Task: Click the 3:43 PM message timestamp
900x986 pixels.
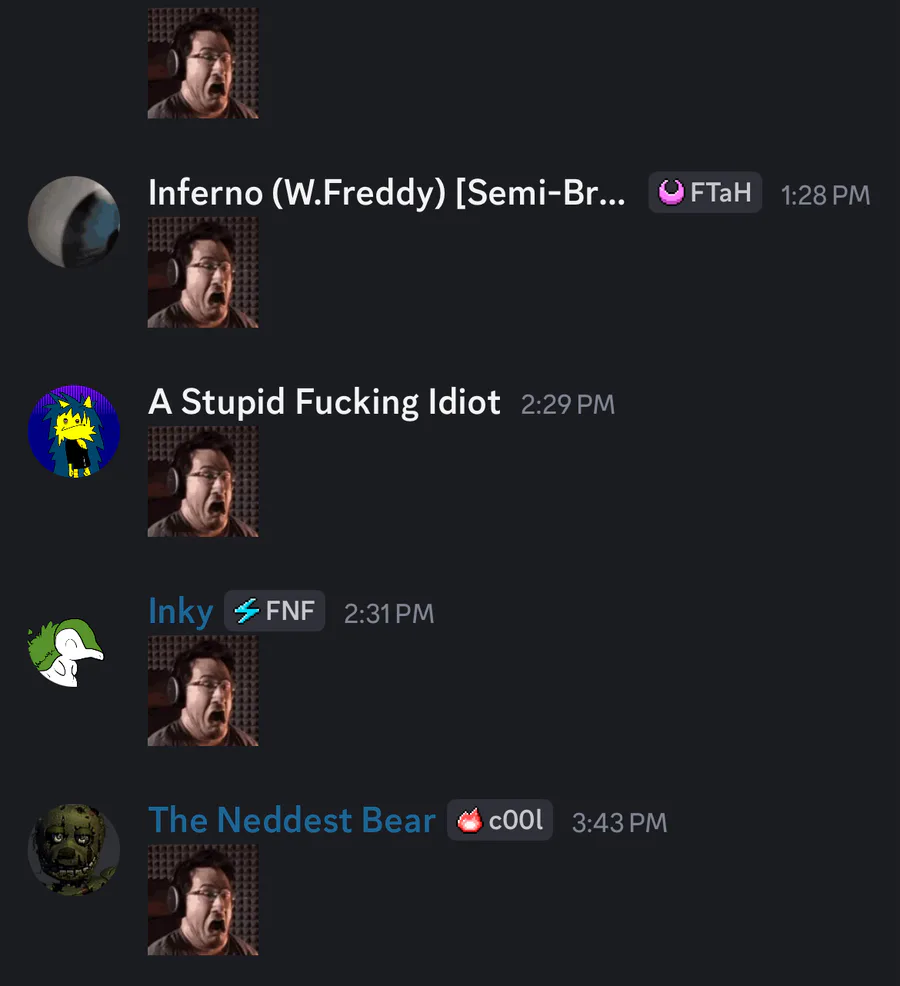Action: point(619,823)
